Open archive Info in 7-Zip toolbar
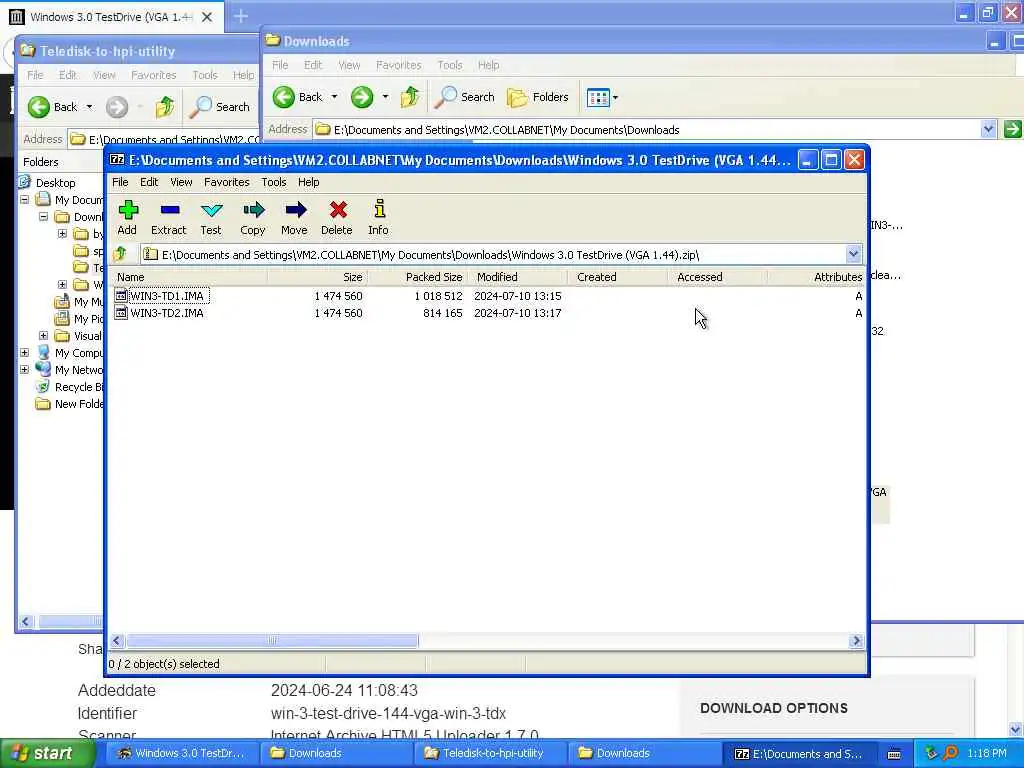1024x768 pixels. [379, 217]
